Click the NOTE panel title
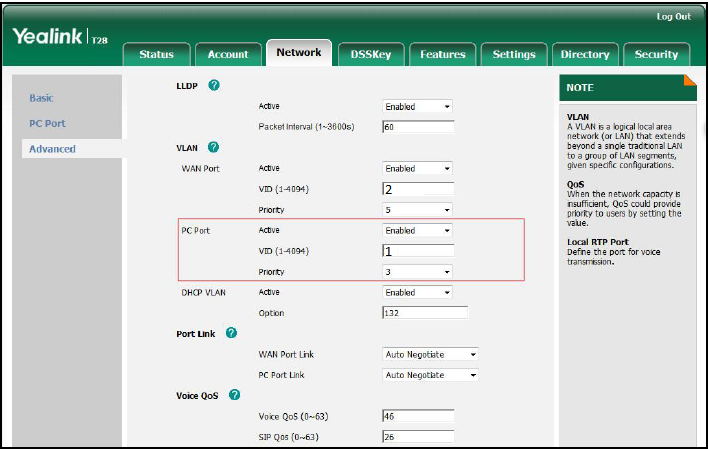The height and width of the screenshot is (449, 708). coord(580,88)
